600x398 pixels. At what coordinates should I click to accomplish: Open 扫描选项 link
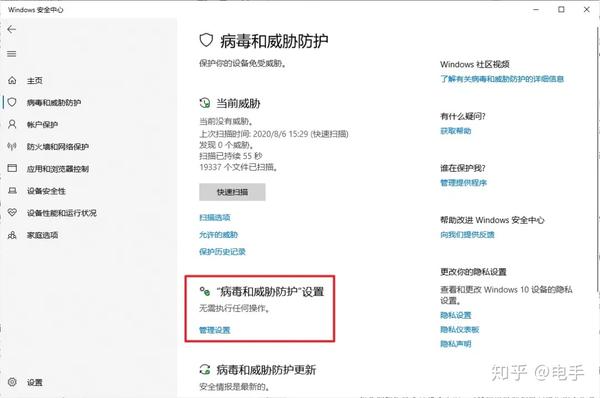tap(215, 217)
